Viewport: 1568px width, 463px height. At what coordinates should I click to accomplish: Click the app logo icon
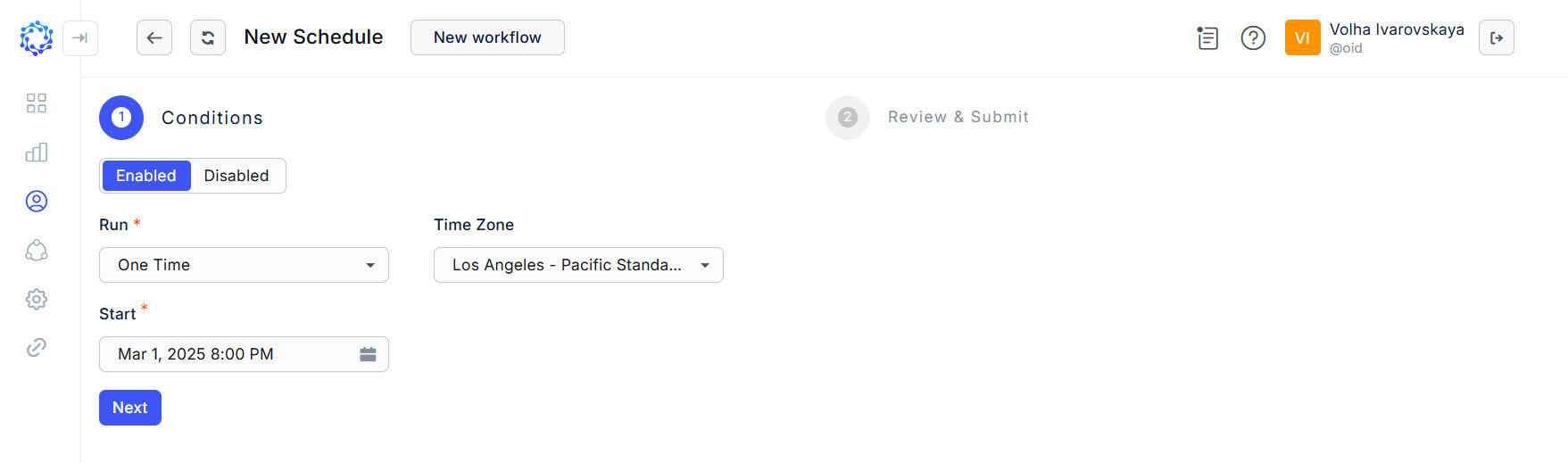click(37, 38)
